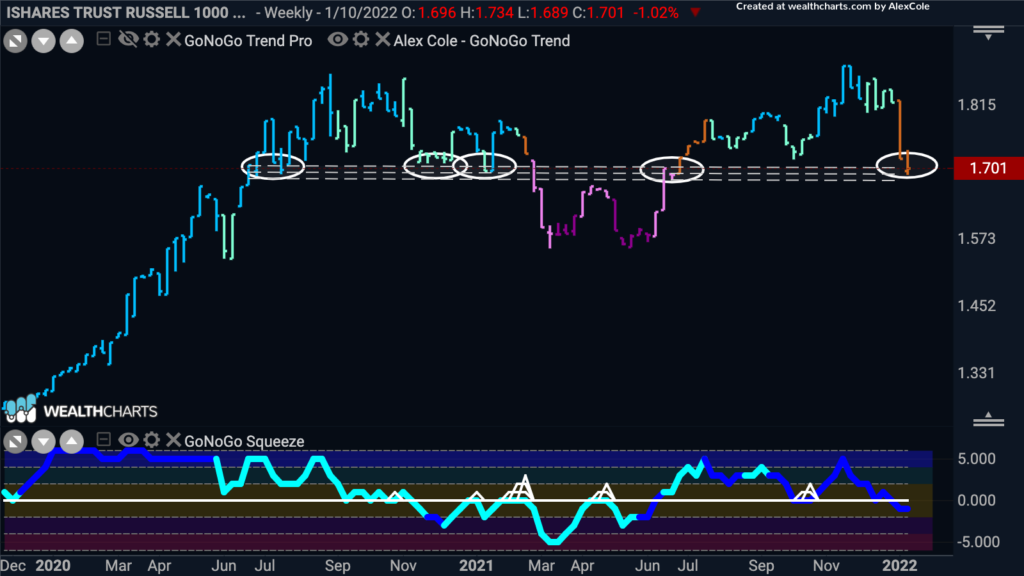Click the 2020 label on the time axis
The width and height of the screenshot is (1024, 576).
pyautogui.click(x=53, y=566)
